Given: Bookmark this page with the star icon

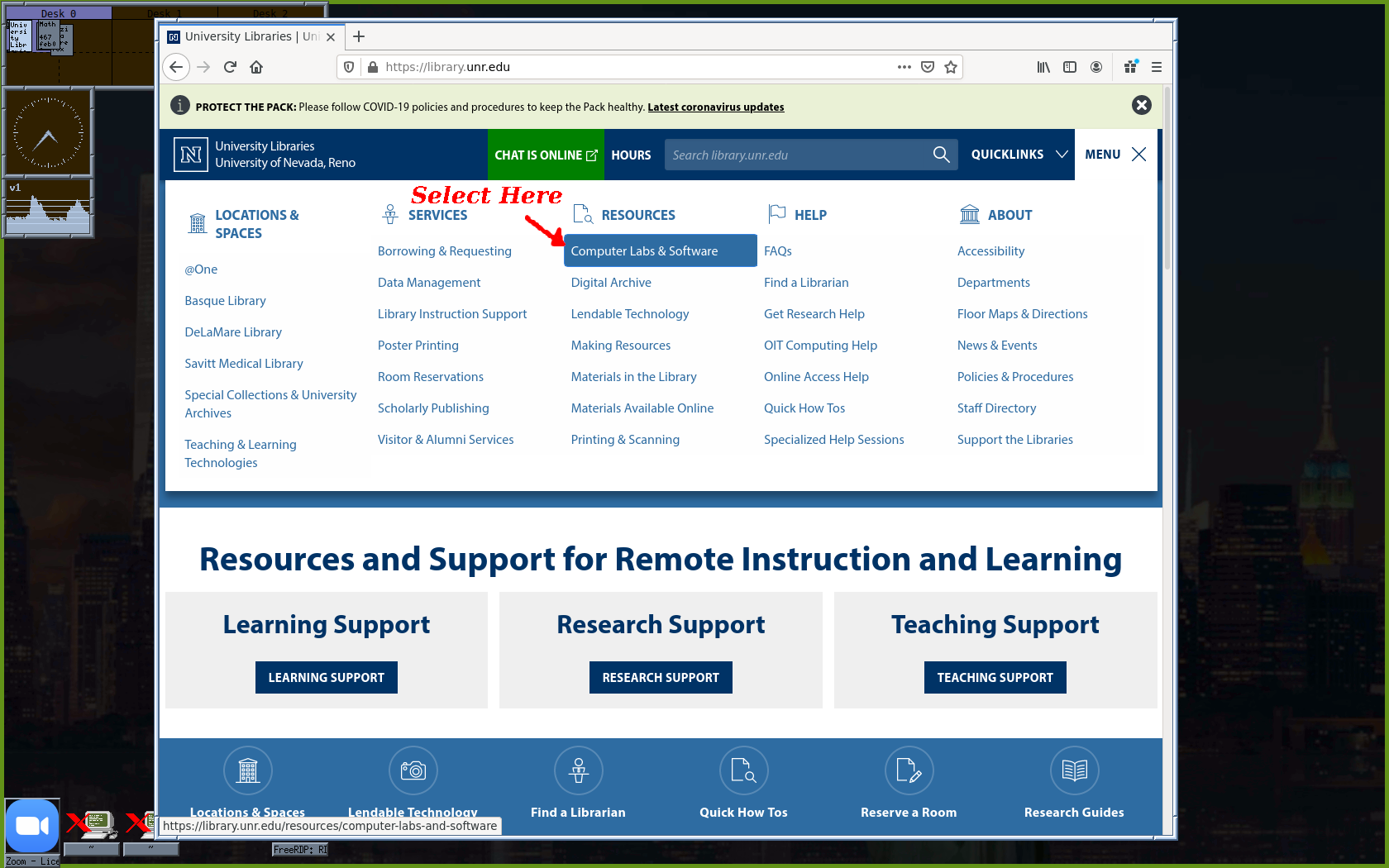Looking at the screenshot, I should pyautogui.click(x=951, y=67).
